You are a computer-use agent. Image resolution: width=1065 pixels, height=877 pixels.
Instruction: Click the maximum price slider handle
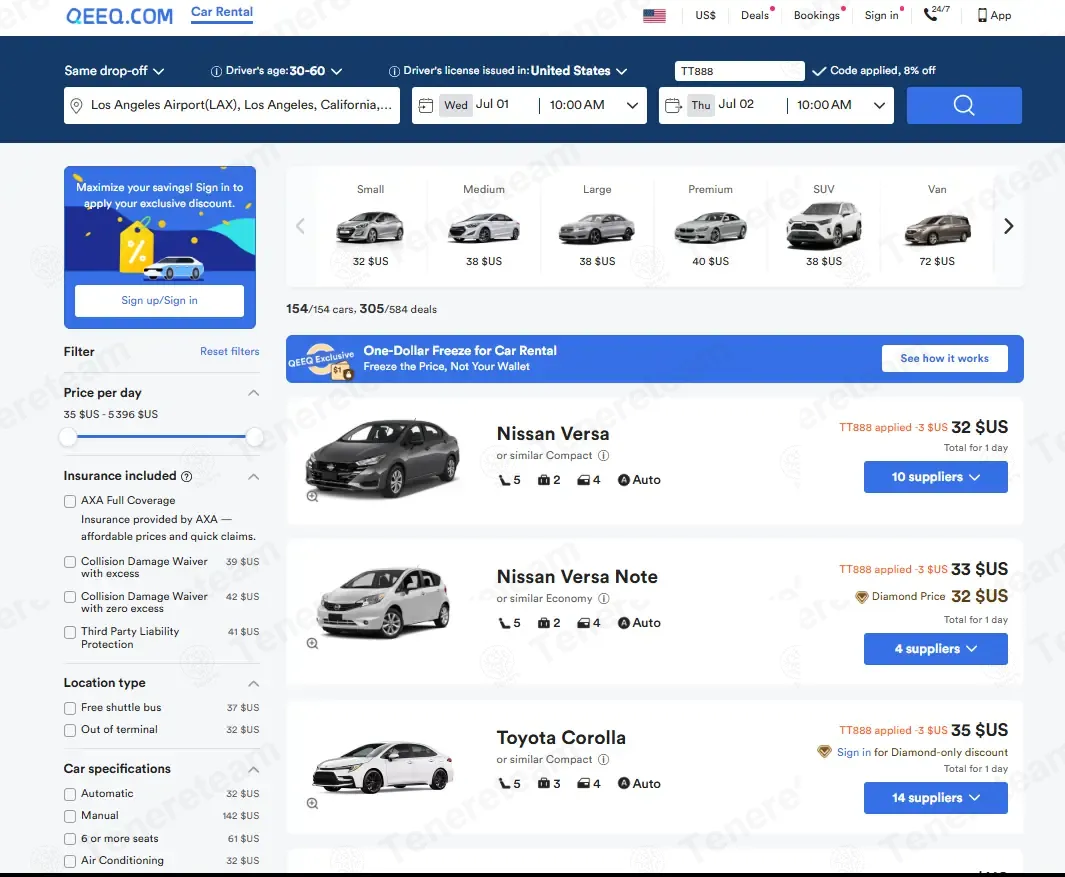[x=254, y=437]
